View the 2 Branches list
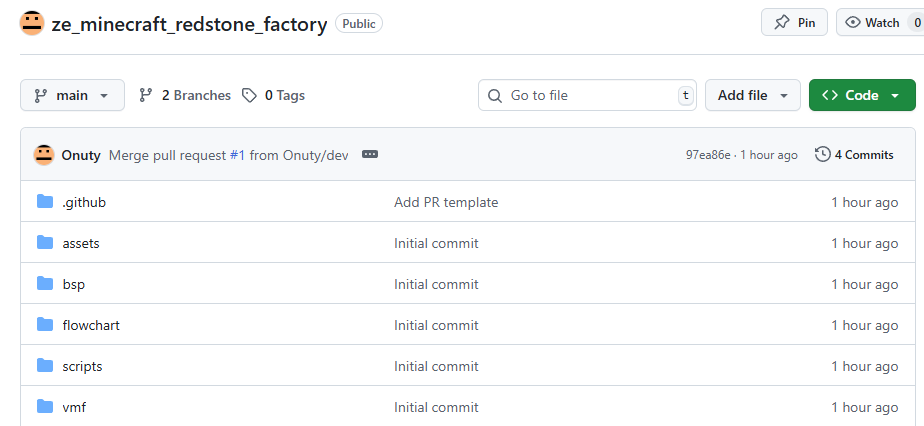 pos(185,96)
